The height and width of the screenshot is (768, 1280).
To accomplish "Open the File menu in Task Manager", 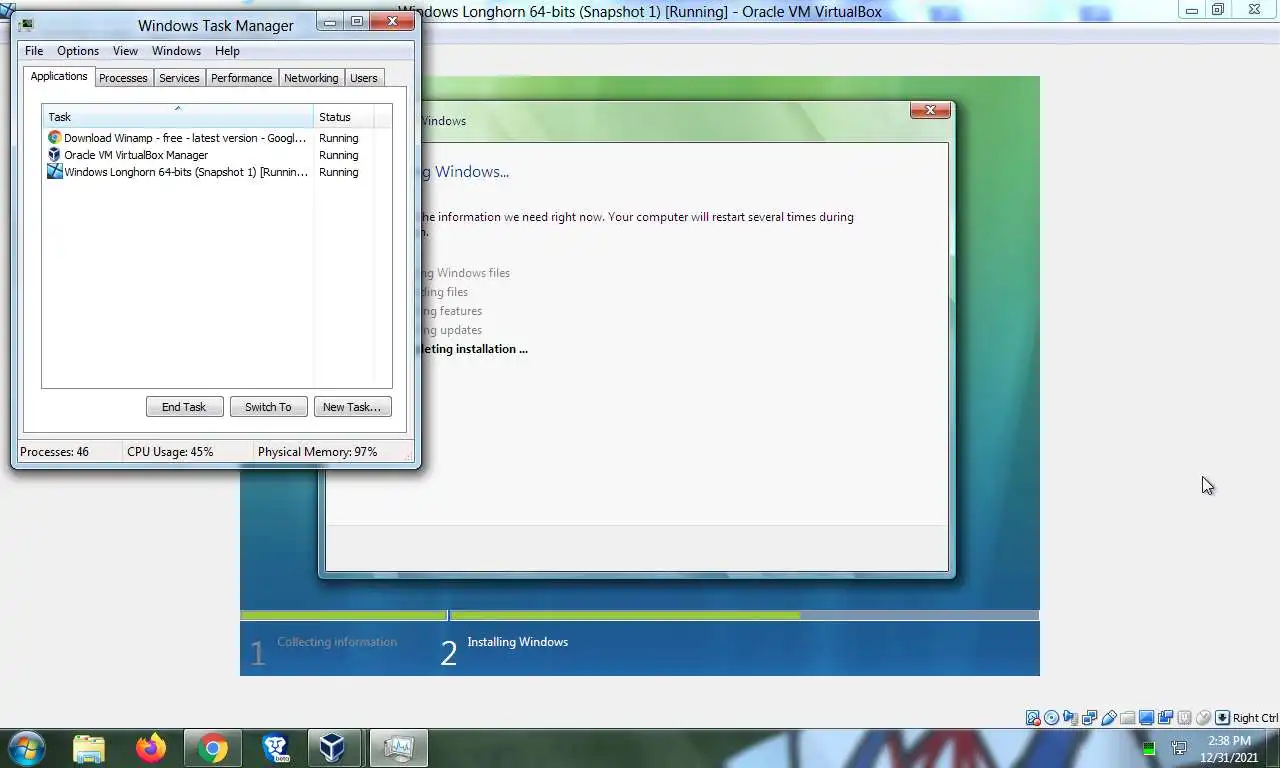I will click(34, 51).
